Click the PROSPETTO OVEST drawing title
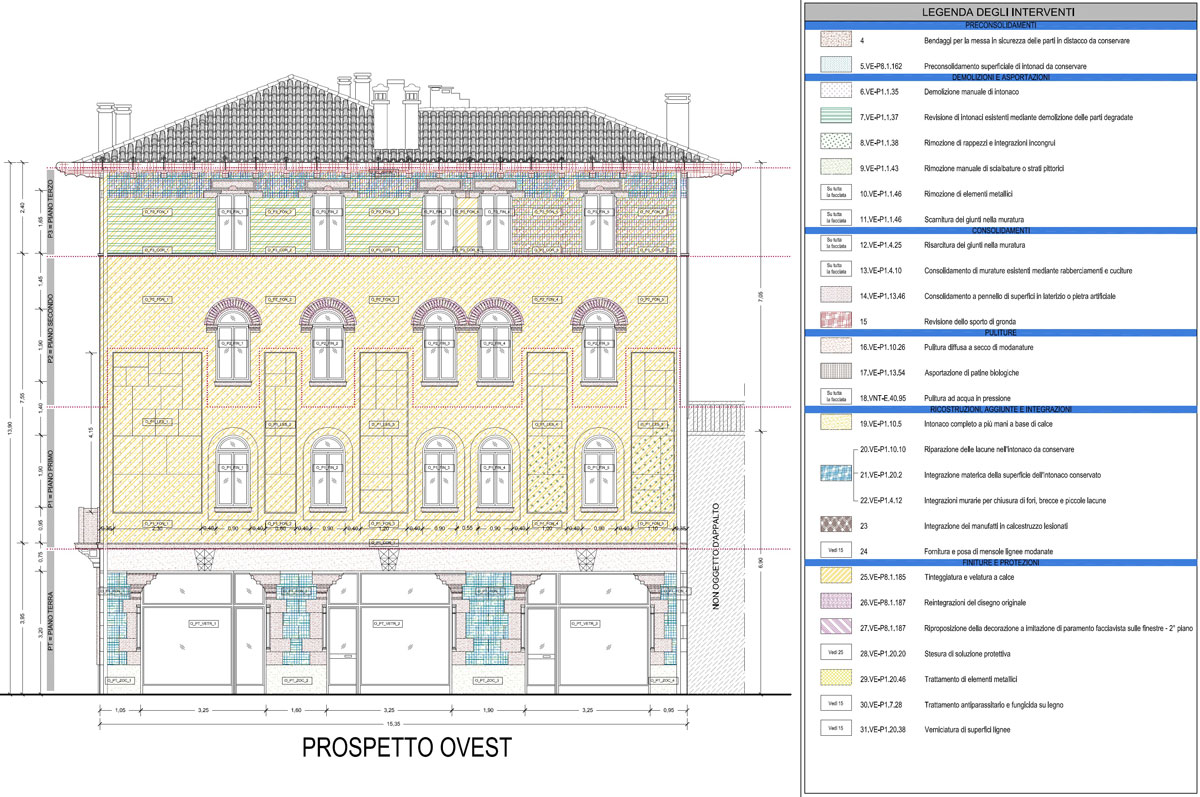The height and width of the screenshot is (797, 1200). pos(406,748)
